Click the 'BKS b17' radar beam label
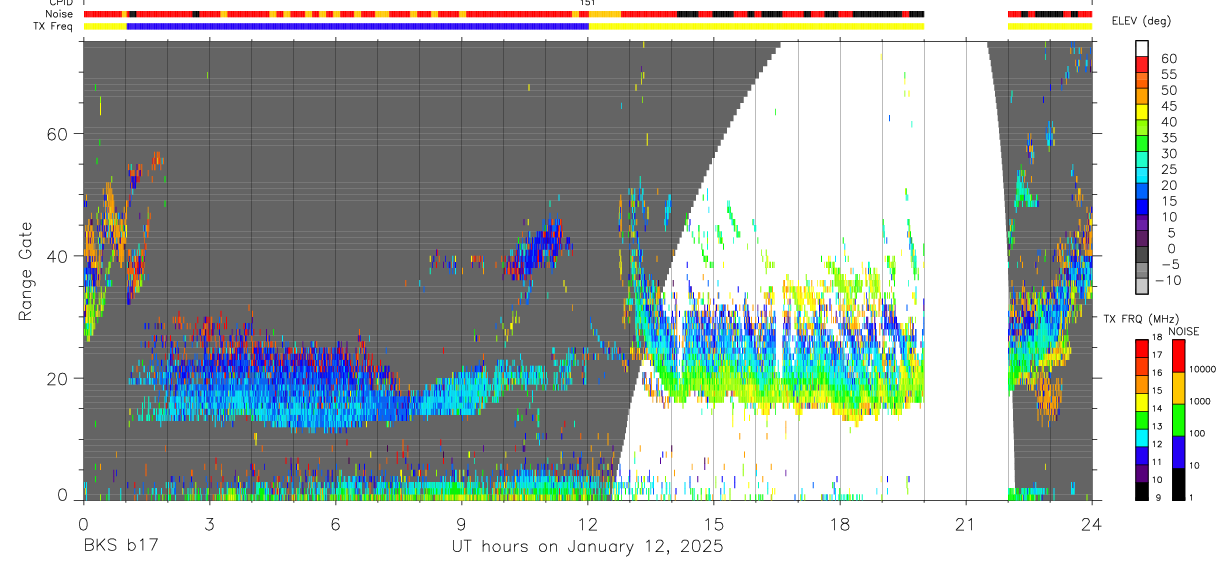Screen dimensions: 1228x567 [120, 547]
